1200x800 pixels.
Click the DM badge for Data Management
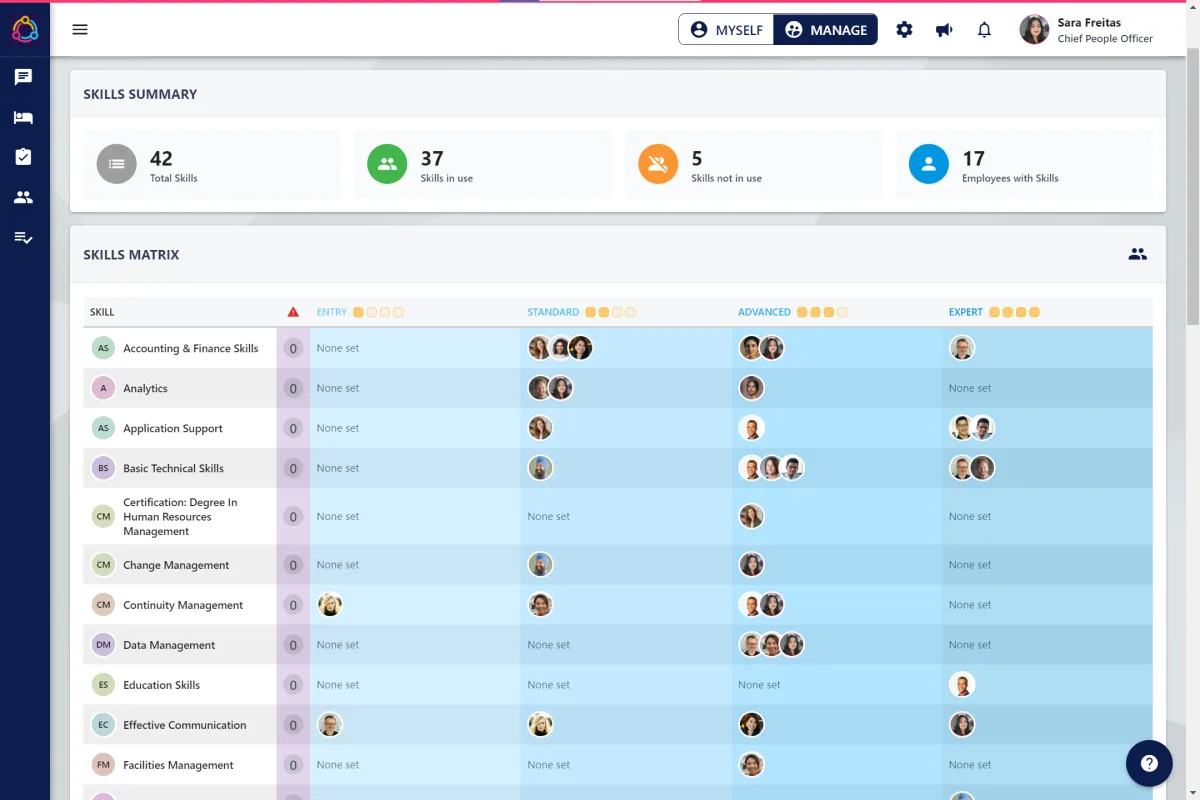[x=103, y=645]
